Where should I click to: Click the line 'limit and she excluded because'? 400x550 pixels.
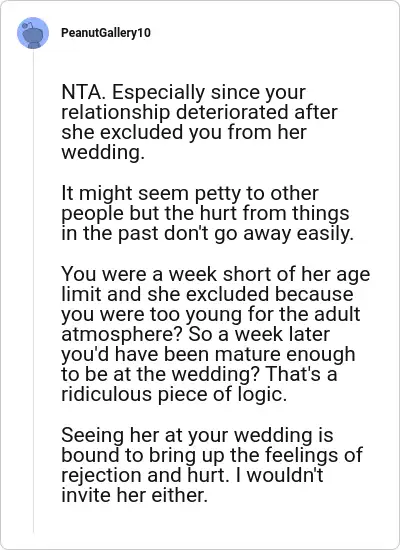[207, 294]
